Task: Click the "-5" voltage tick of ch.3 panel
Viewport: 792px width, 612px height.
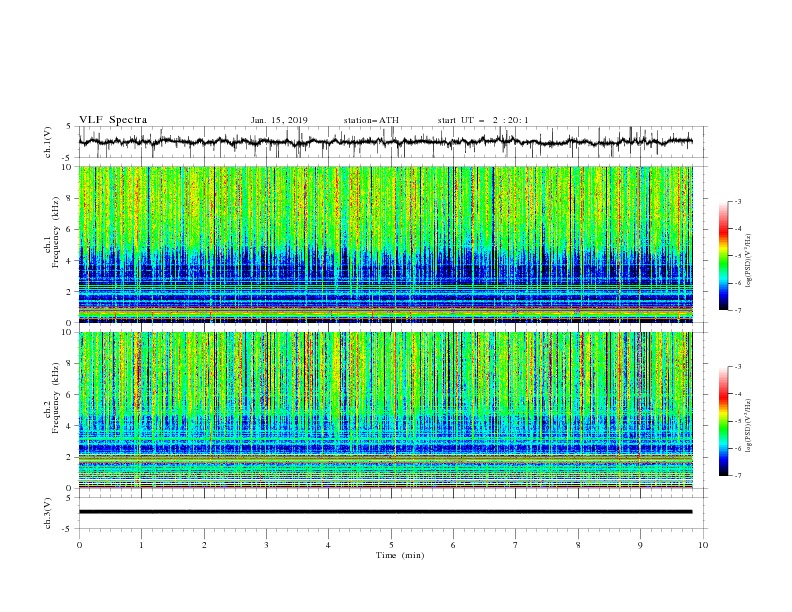Action: [x=68, y=529]
